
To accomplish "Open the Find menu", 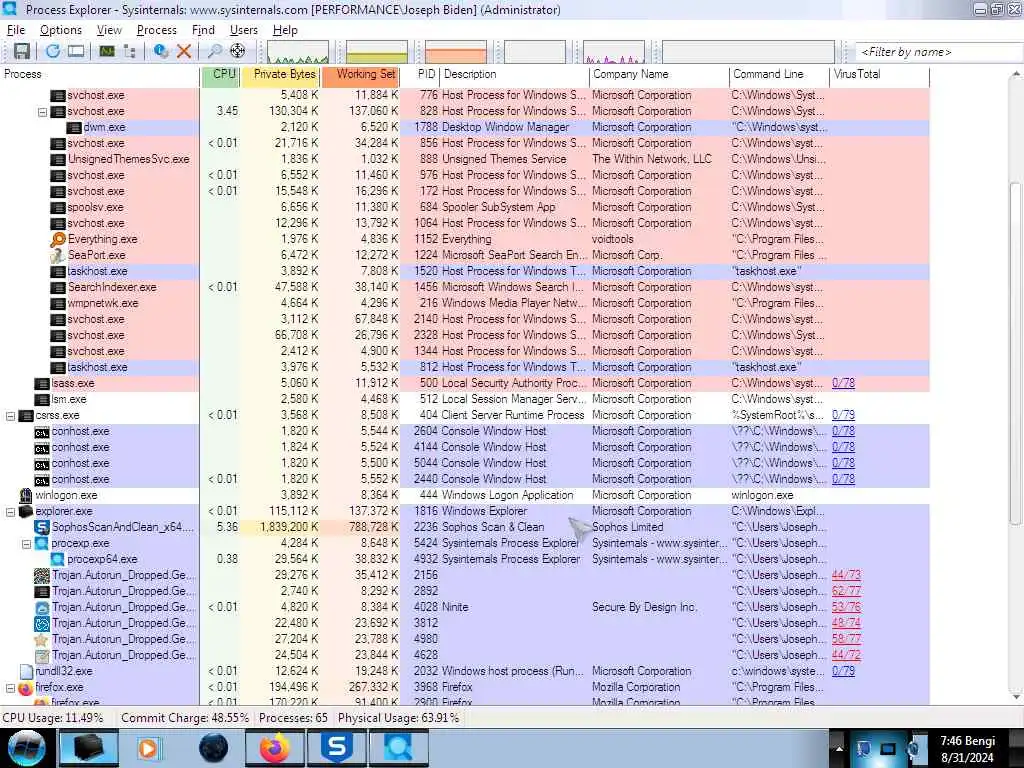I will tap(203, 30).
